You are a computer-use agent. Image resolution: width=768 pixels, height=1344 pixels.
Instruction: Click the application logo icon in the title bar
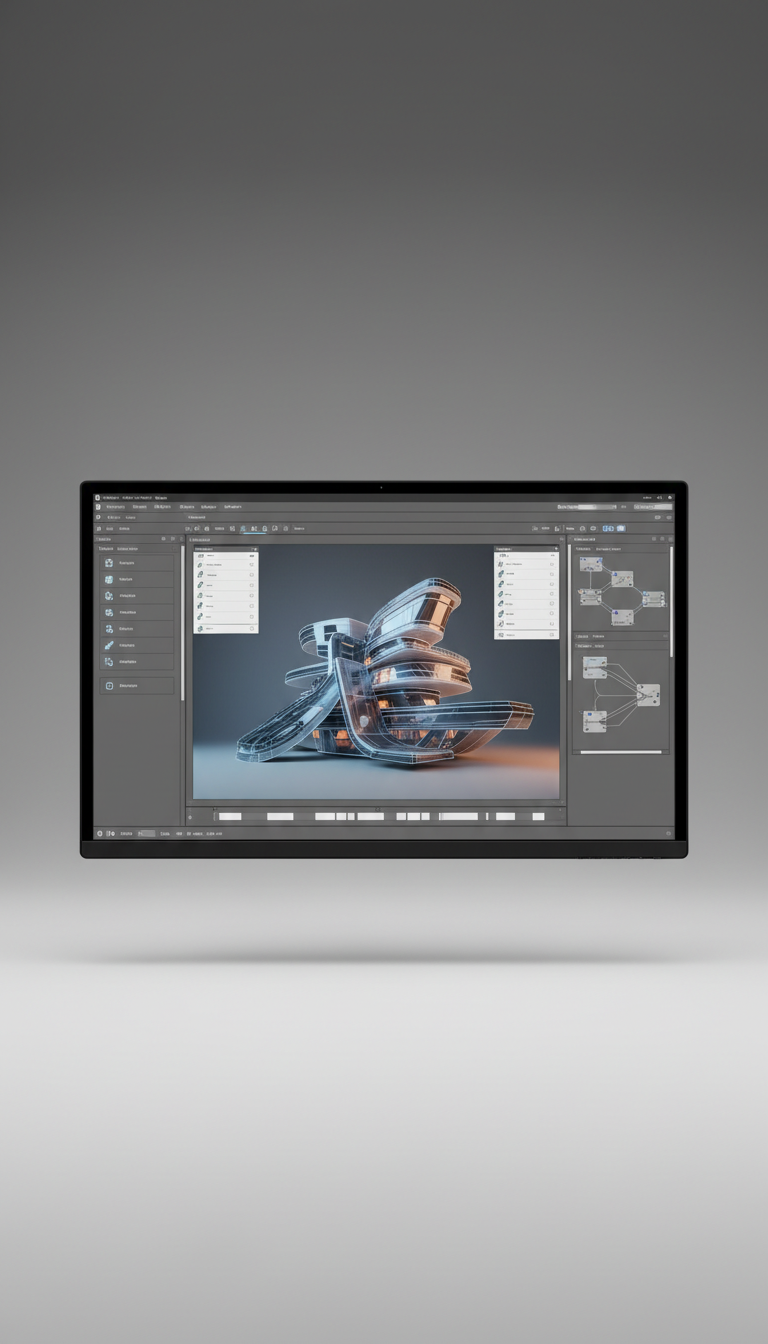click(x=98, y=497)
